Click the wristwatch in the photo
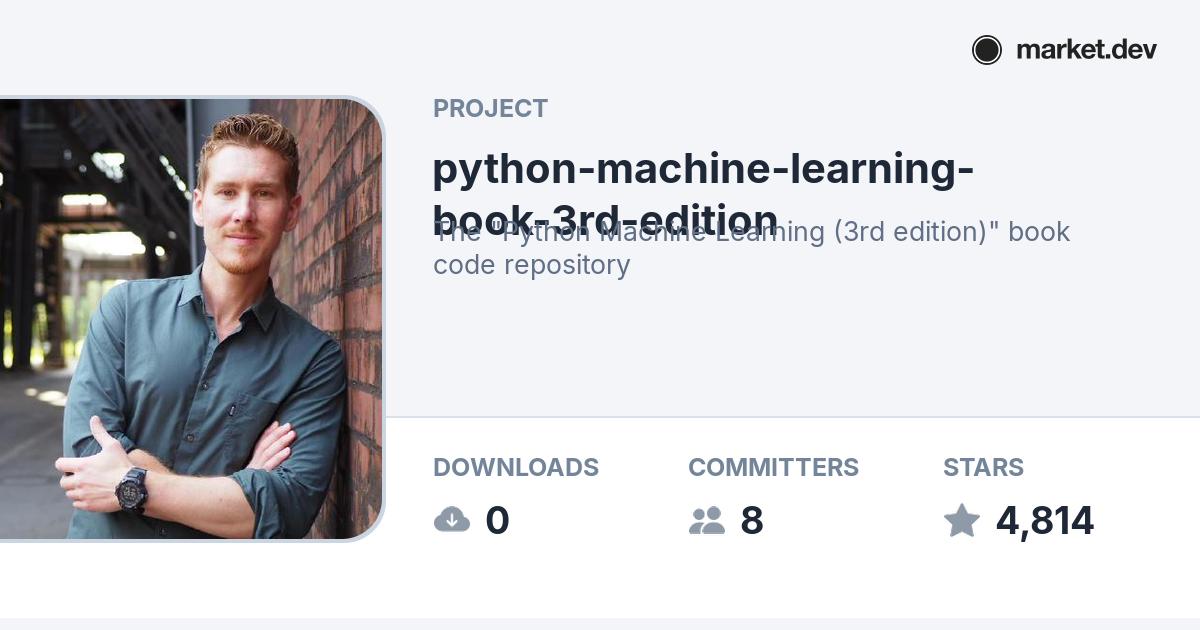1200x630 pixels. pos(131,489)
